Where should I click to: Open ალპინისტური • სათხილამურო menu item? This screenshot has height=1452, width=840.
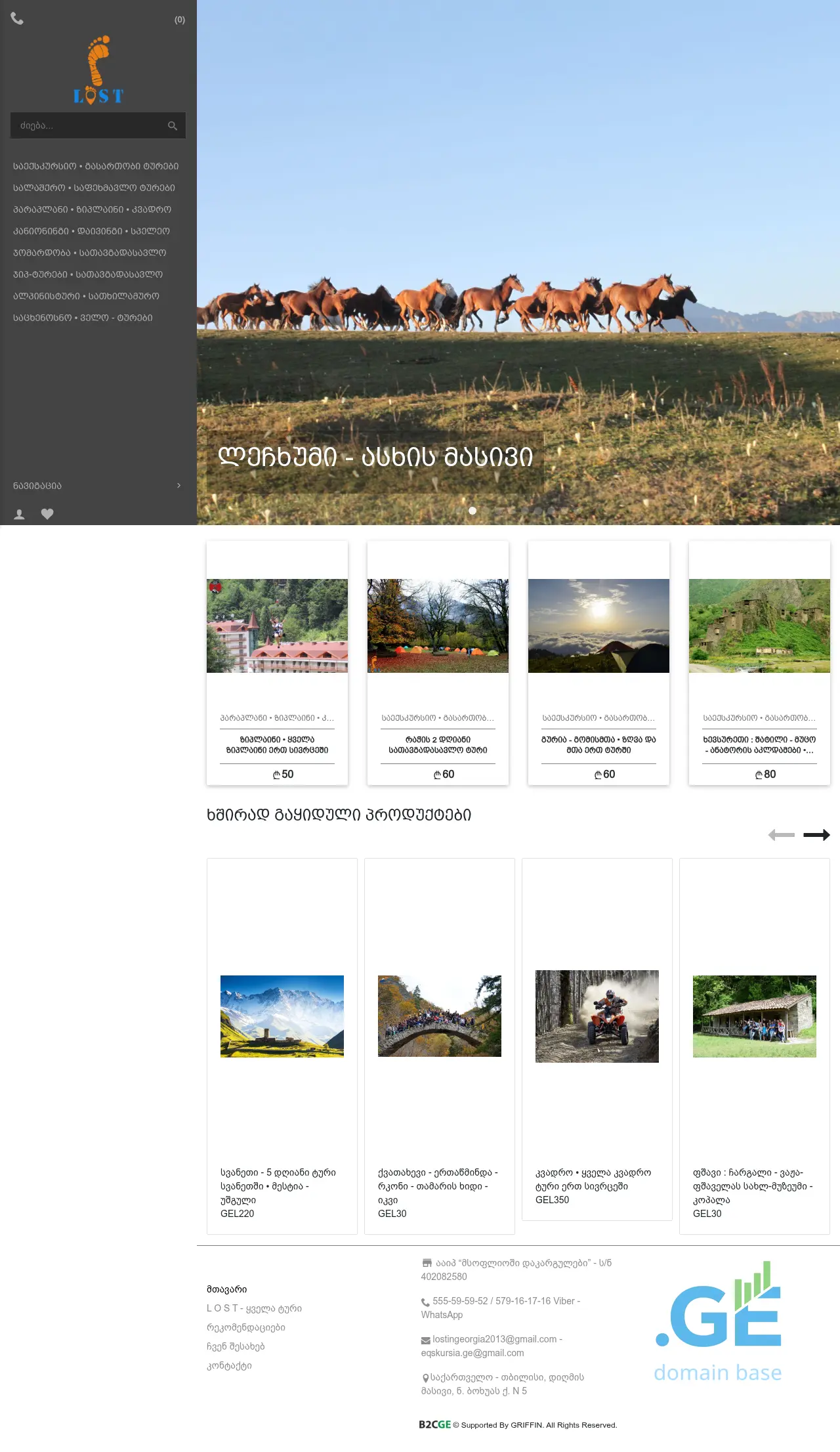86,297
